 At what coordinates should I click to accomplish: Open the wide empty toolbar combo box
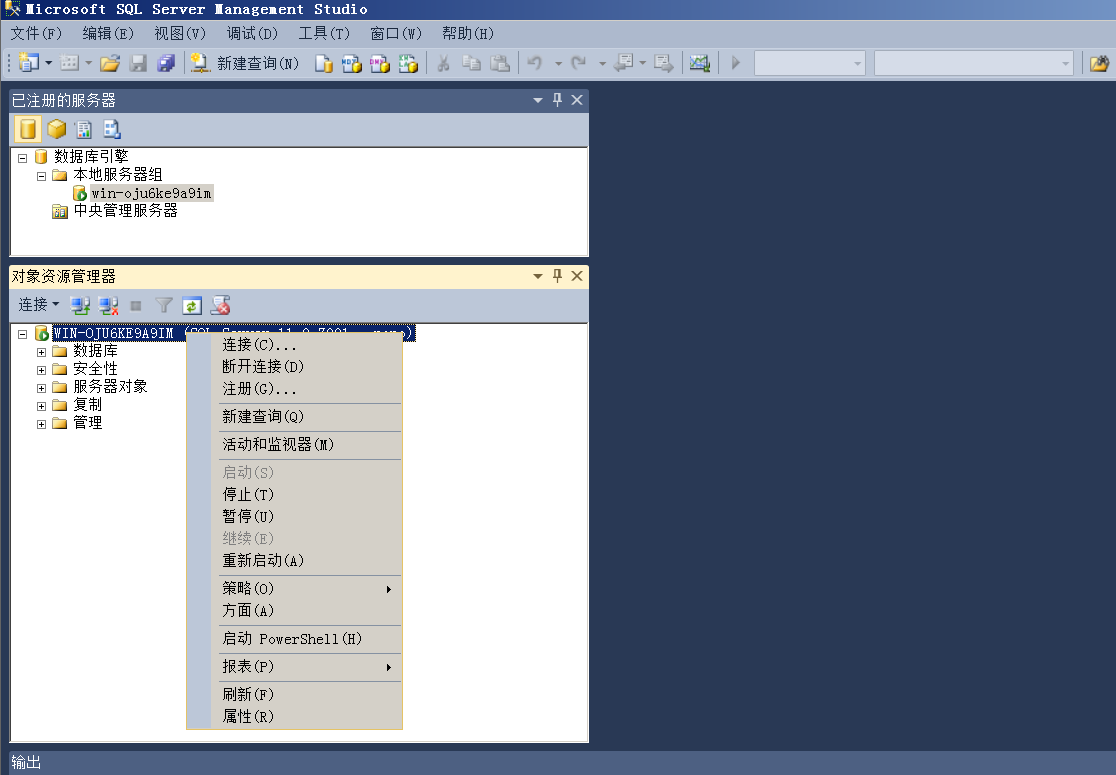pyautogui.click(x=974, y=63)
